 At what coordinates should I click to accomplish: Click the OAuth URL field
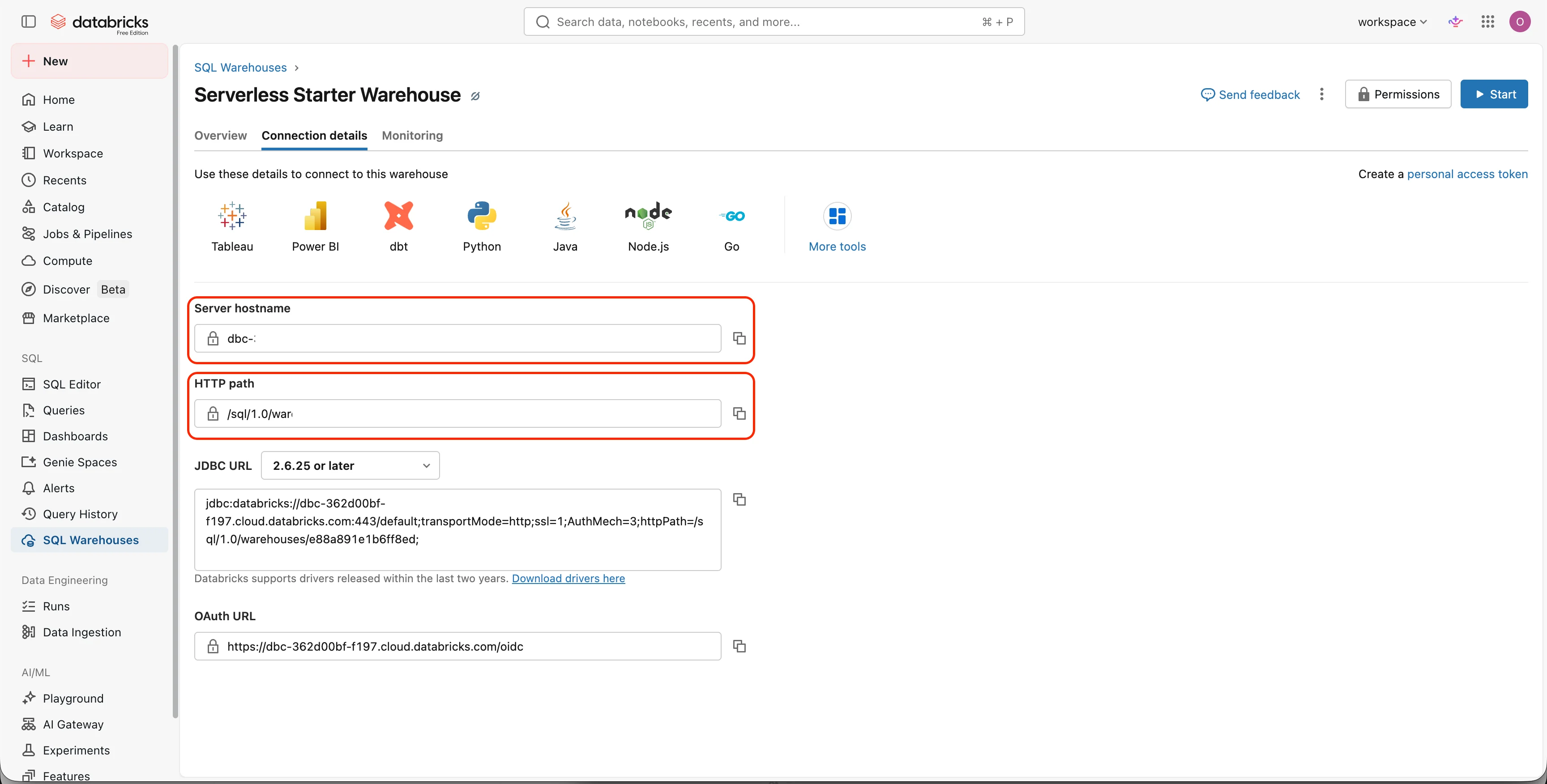pos(457,646)
